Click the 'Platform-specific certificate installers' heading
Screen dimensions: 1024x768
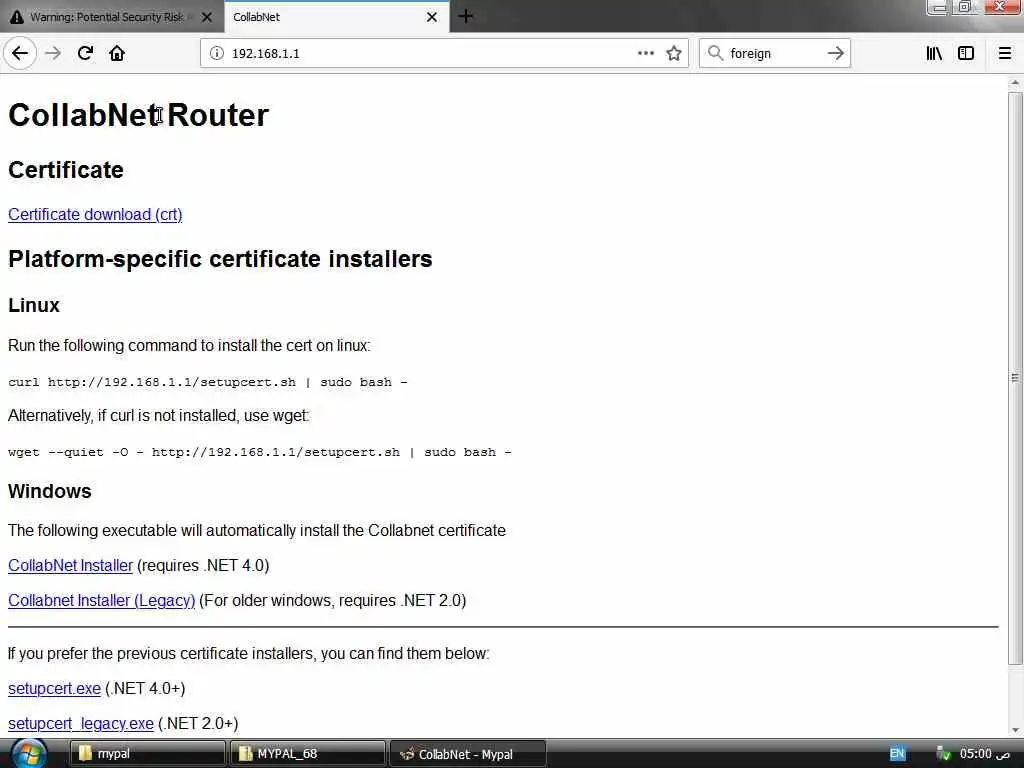(x=220, y=259)
